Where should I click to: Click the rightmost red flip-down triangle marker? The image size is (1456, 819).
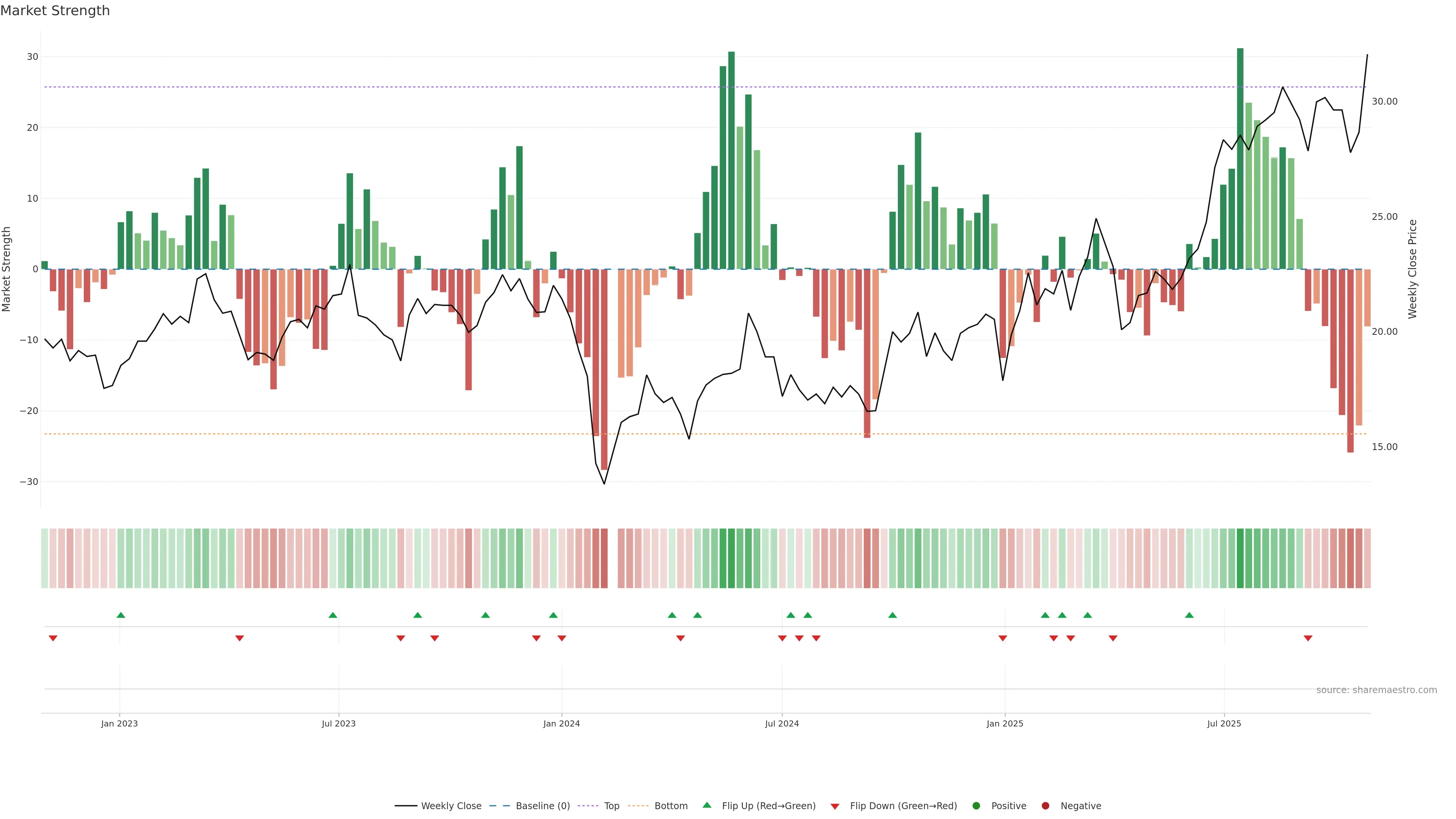click(1308, 638)
